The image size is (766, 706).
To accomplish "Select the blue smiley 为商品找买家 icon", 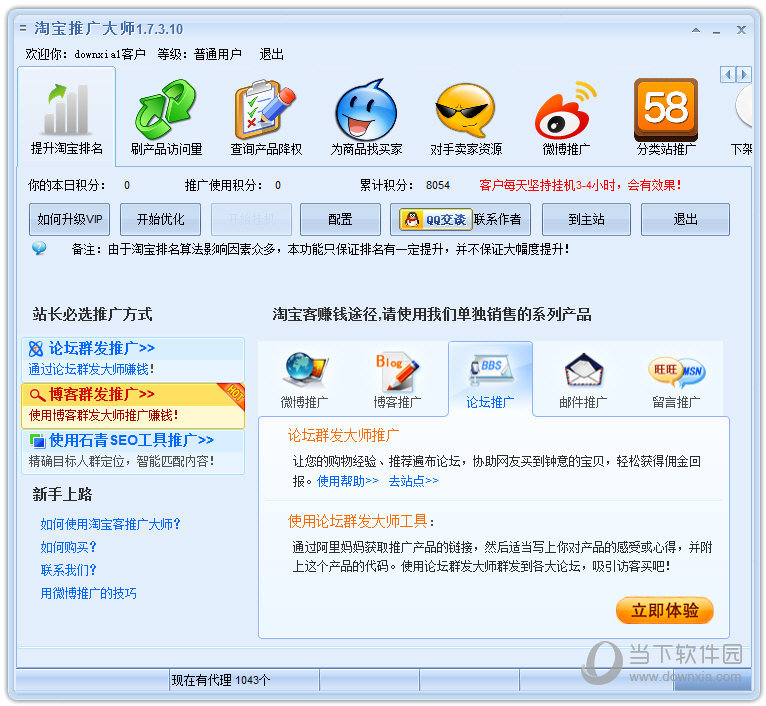I will [x=366, y=110].
